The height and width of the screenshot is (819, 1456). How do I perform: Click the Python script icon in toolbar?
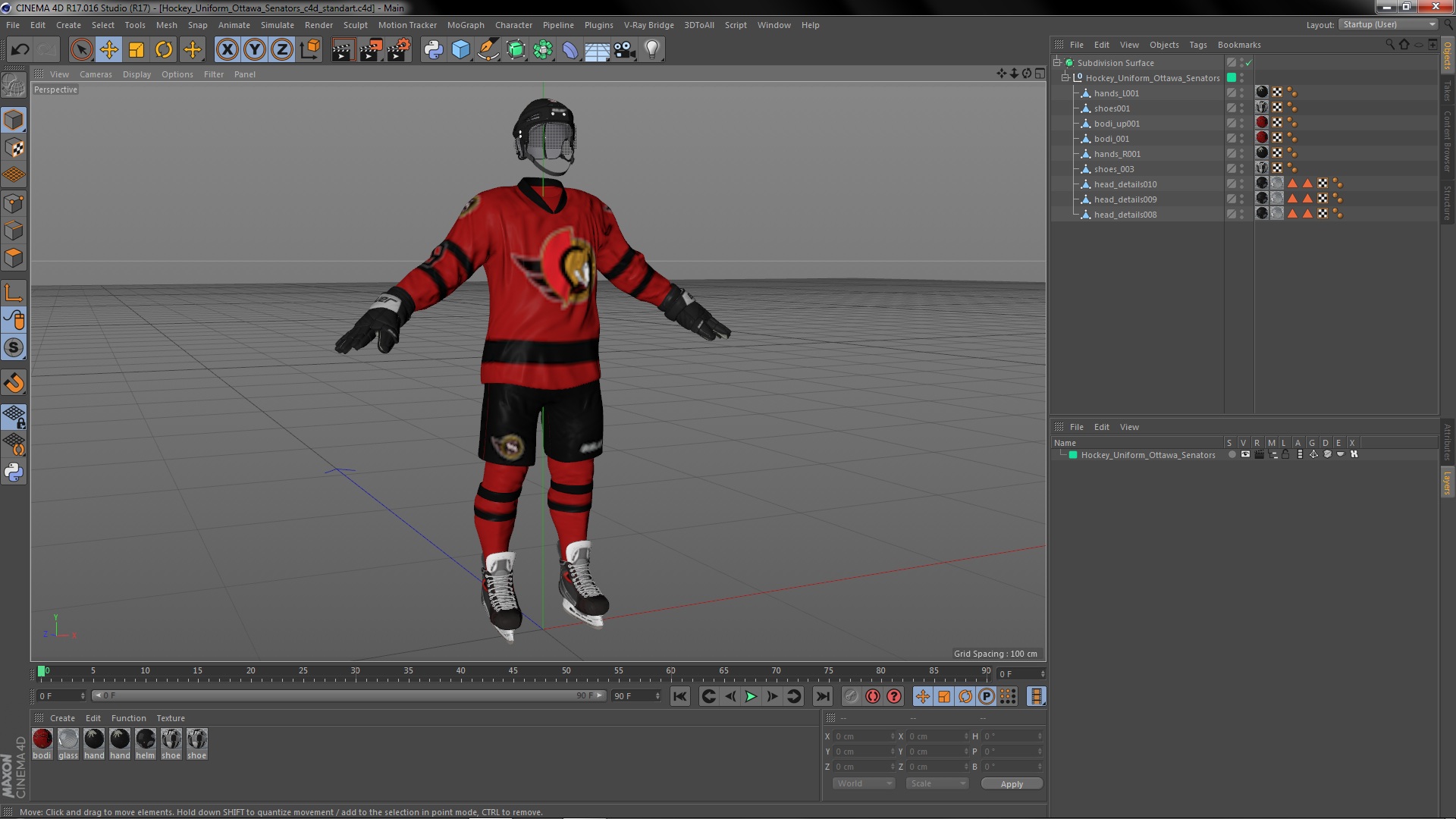pos(434,50)
